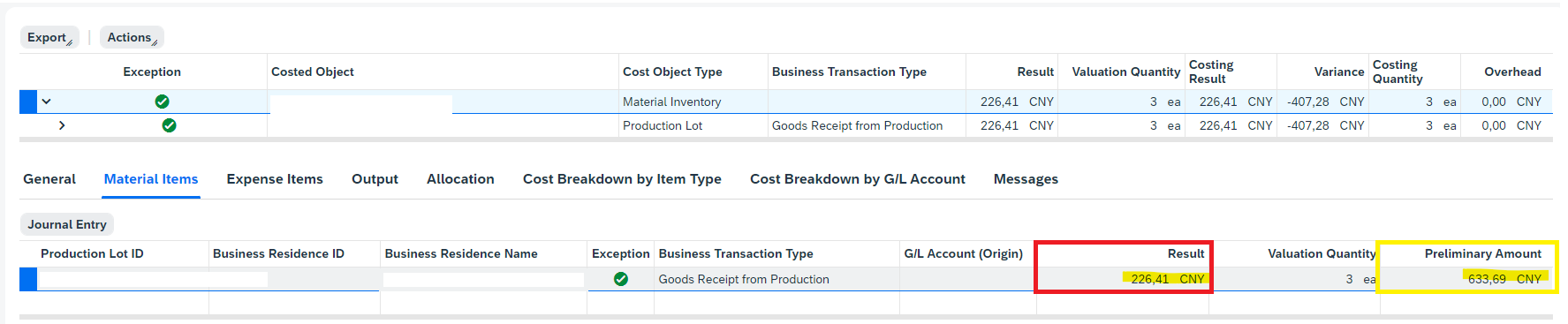
Task: Open Cost Breakdown by G/L Account tab
Action: (858, 179)
